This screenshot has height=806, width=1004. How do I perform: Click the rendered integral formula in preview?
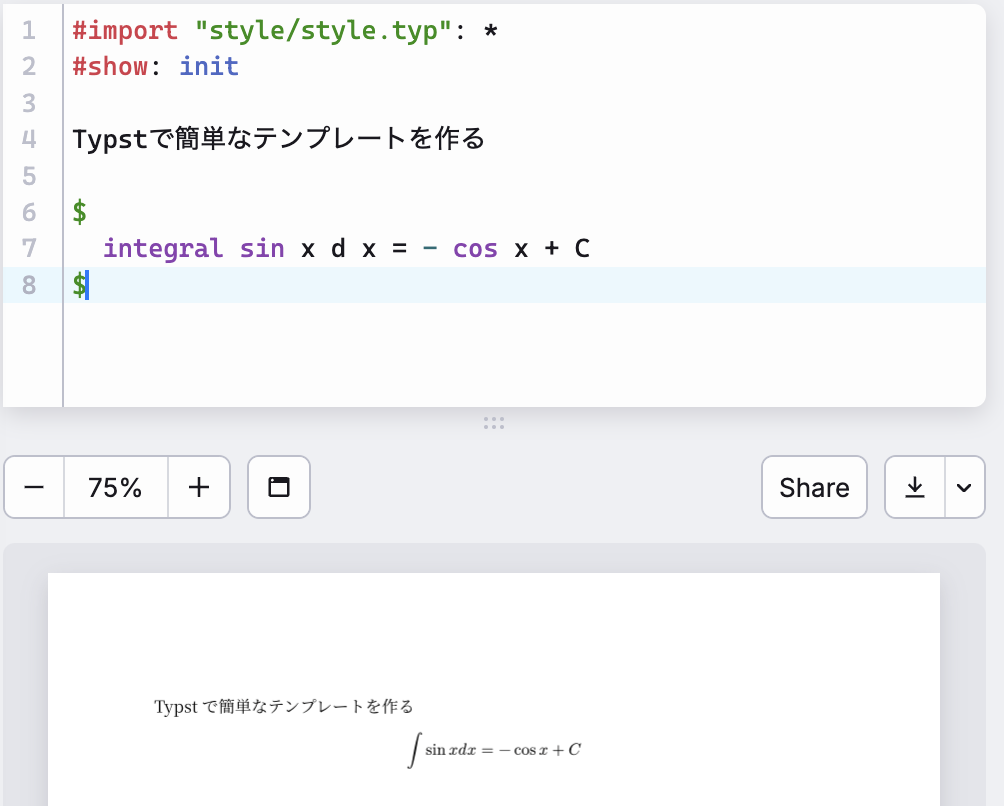[494, 748]
